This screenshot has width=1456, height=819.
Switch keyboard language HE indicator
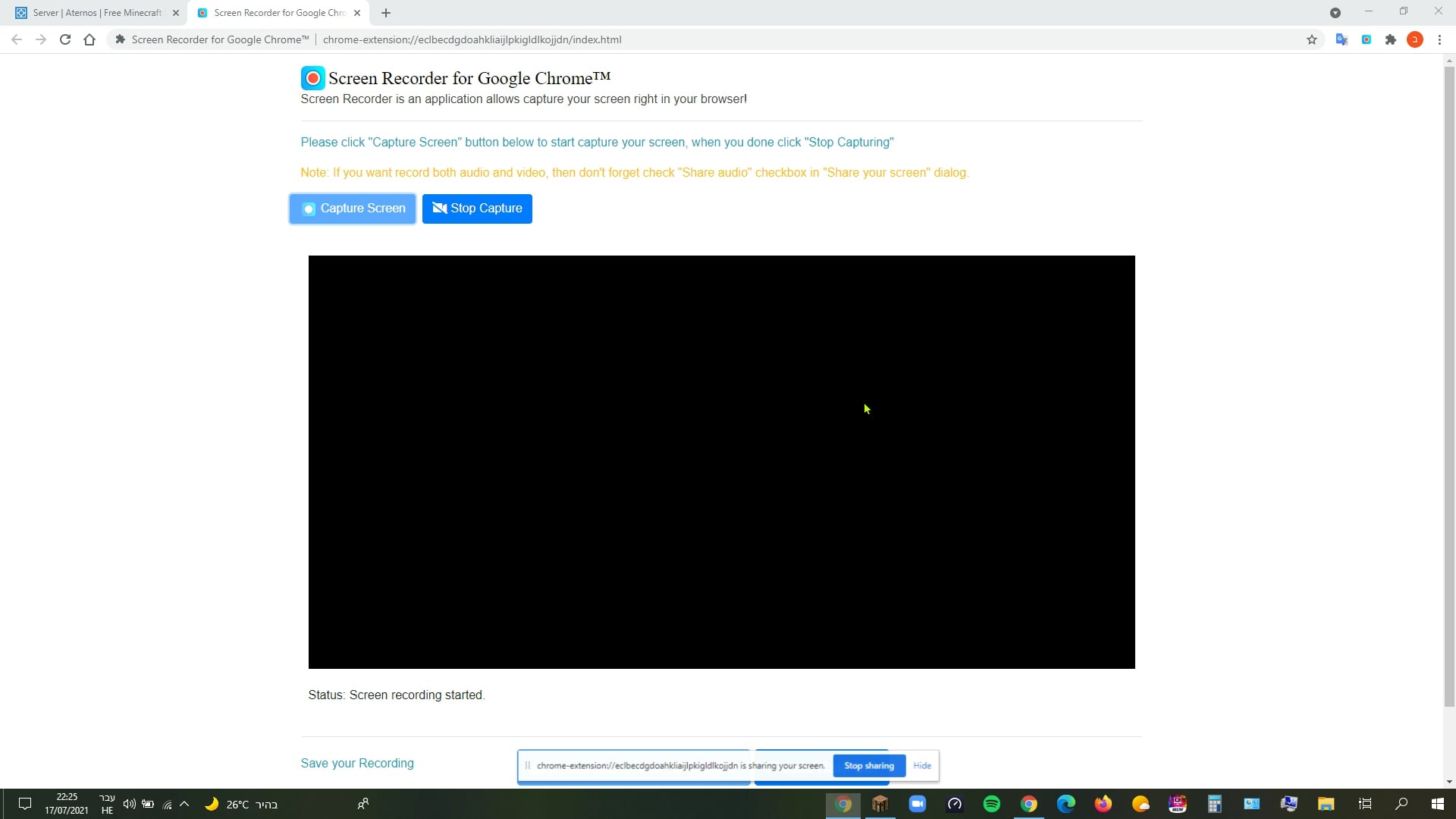107,804
